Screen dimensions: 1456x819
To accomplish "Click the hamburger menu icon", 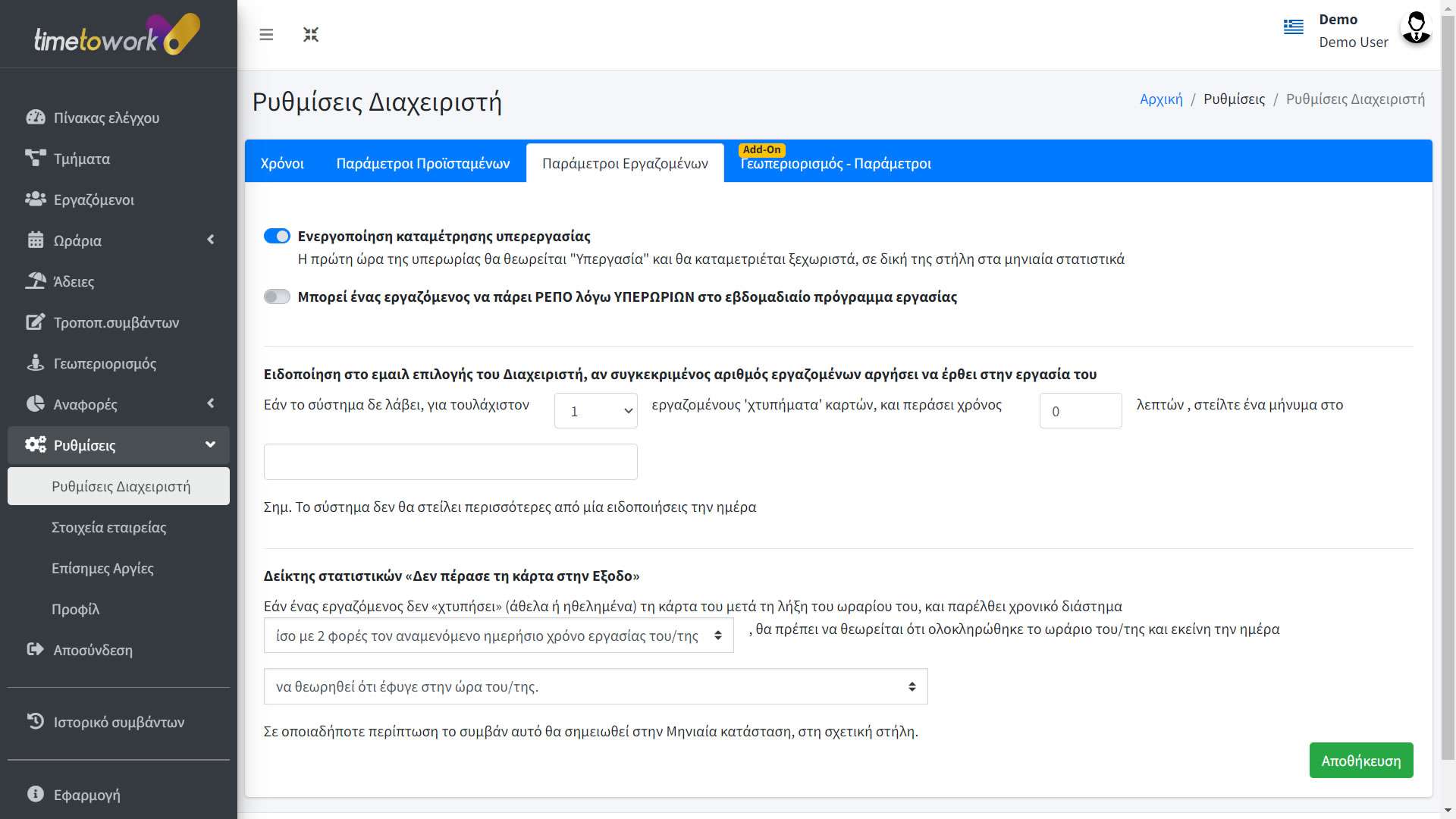I will pos(266,35).
